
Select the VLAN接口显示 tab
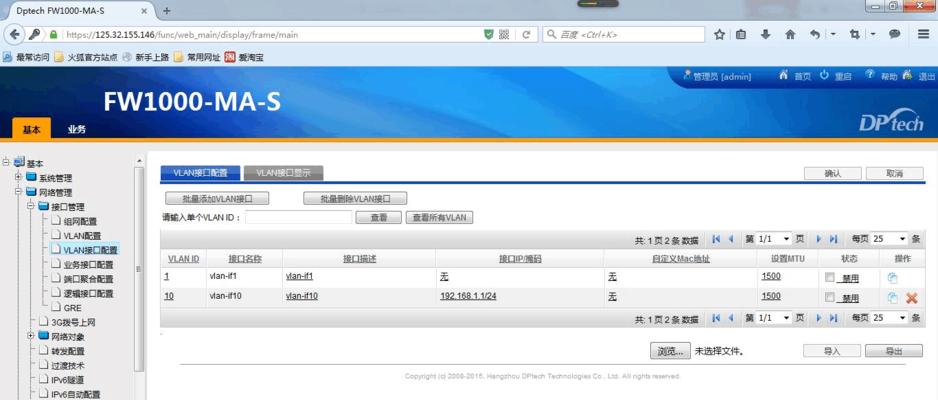pyautogui.click(x=284, y=173)
